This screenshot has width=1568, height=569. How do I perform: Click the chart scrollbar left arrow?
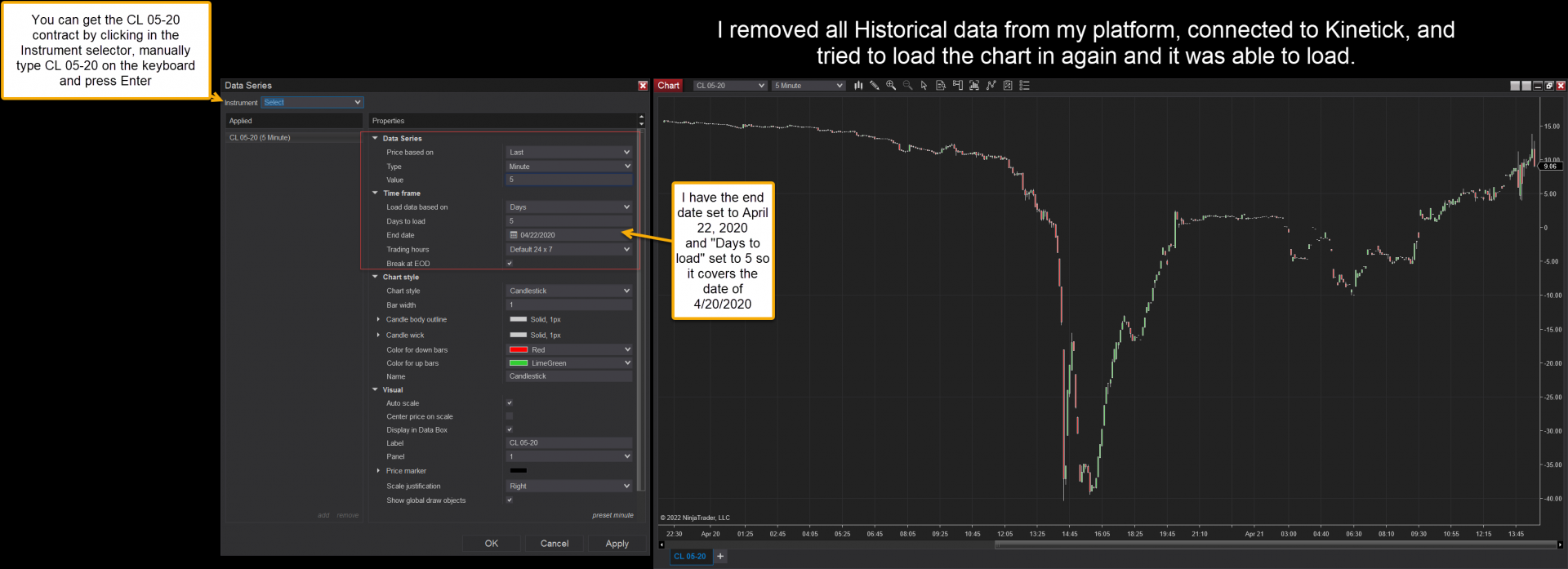tap(661, 545)
